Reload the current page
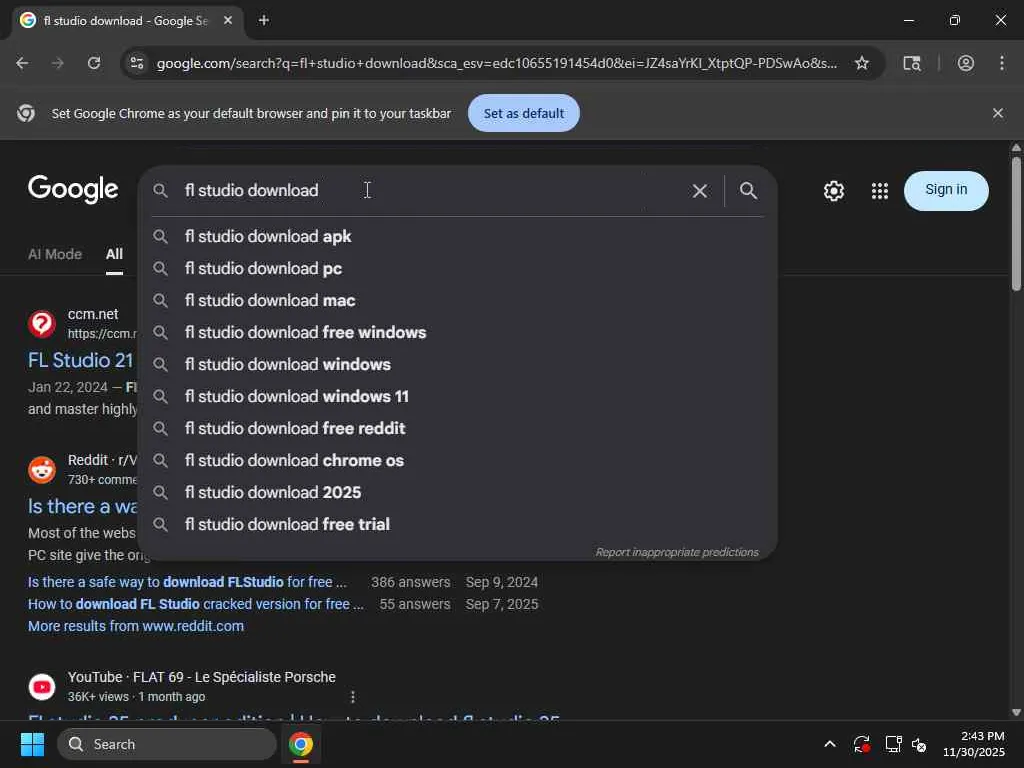Image resolution: width=1024 pixels, height=768 pixels. 94,63
